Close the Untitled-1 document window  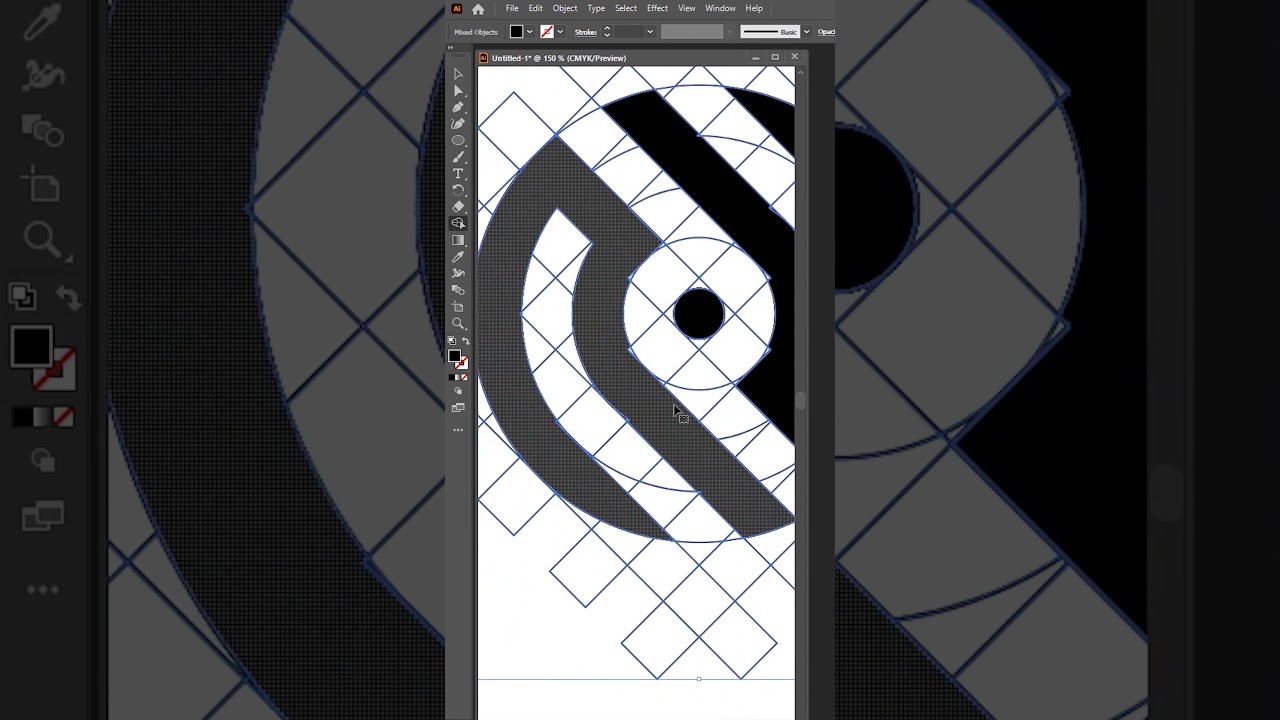[794, 57]
